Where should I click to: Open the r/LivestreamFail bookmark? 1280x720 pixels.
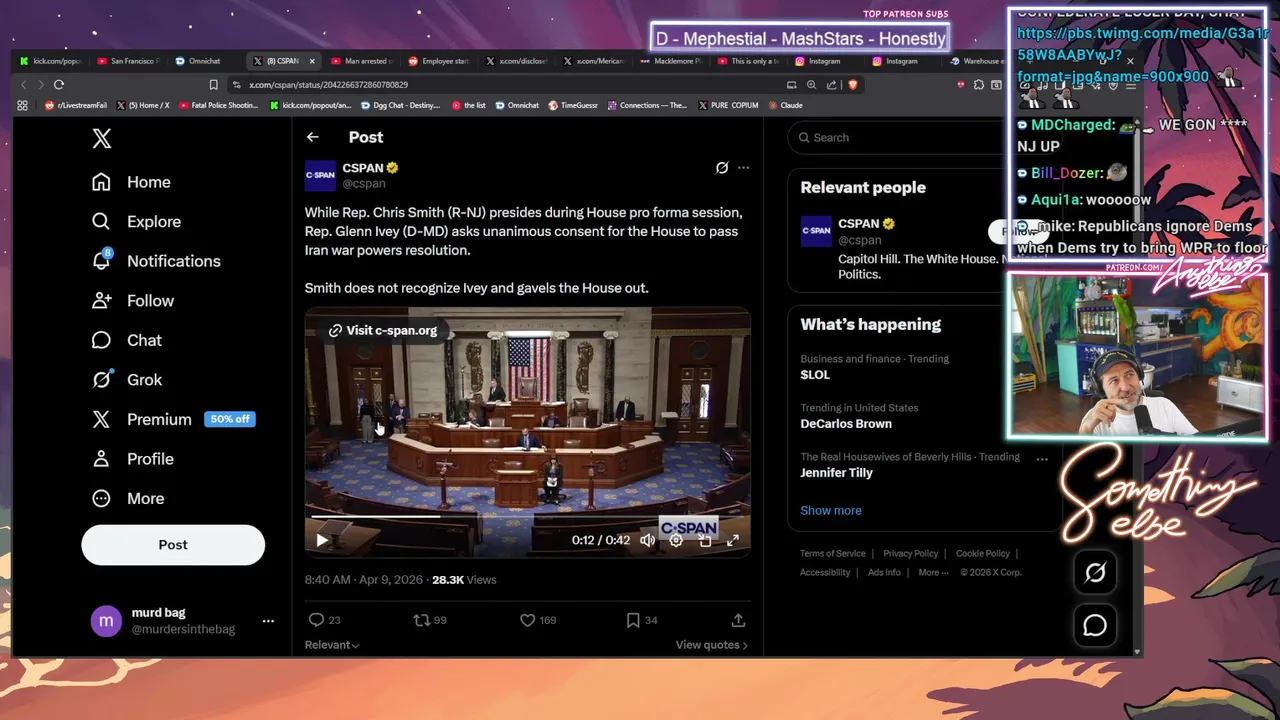(x=77, y=105)
